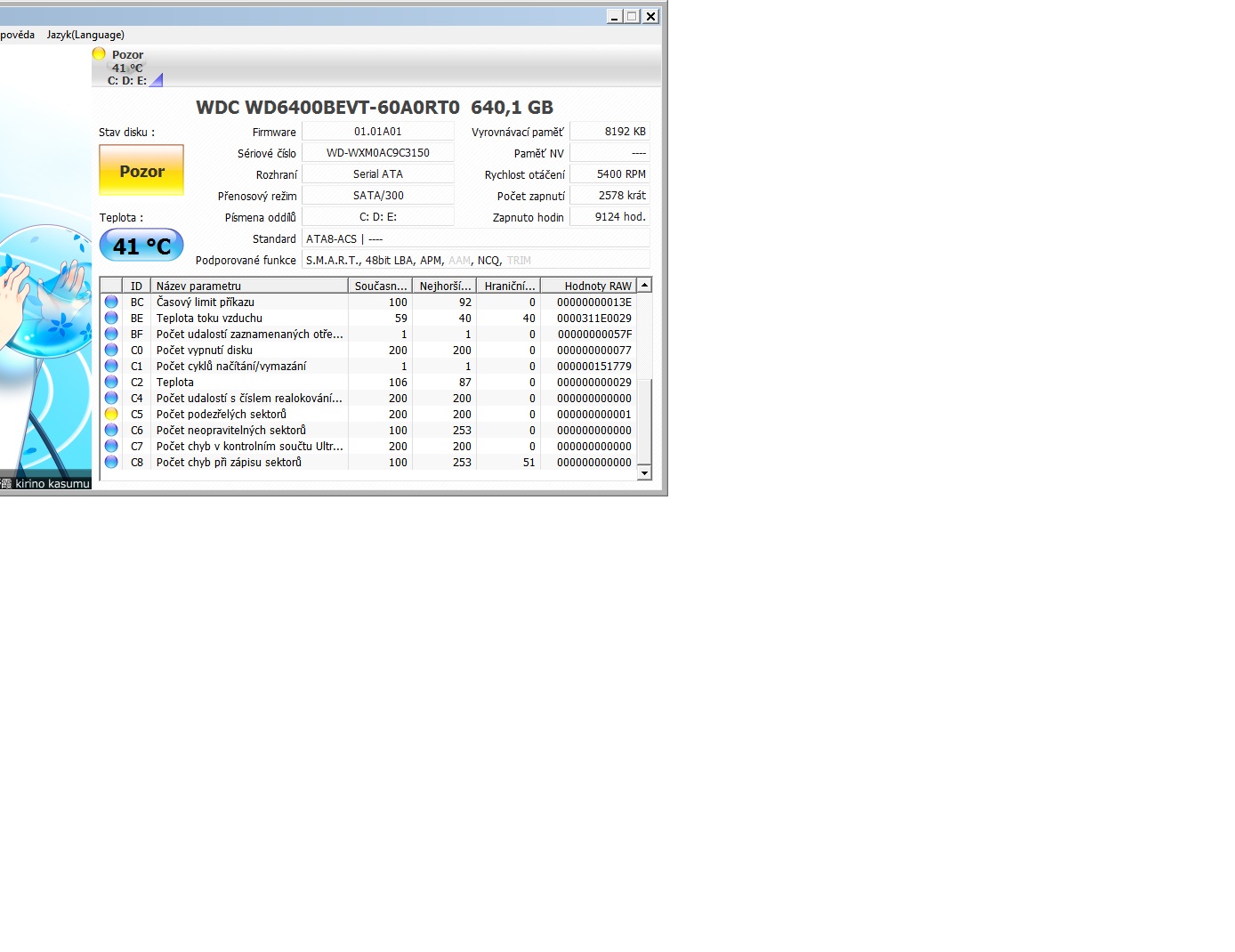Click the blue triangle marker under the disk tab

pos(157,80)
